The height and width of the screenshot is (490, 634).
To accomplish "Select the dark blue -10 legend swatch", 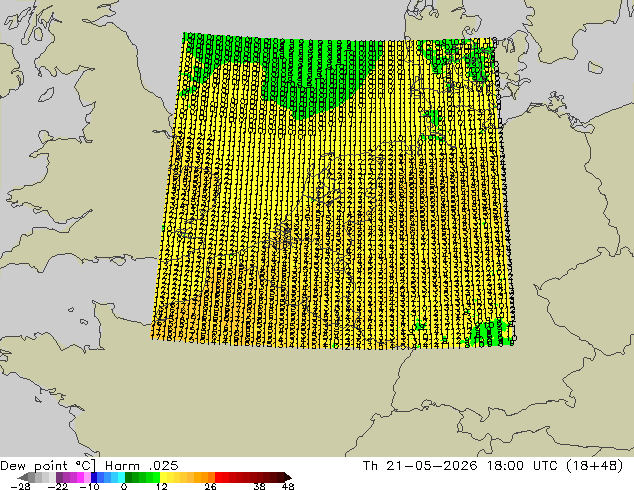I will pyautogui.click(x=94, y=477).
